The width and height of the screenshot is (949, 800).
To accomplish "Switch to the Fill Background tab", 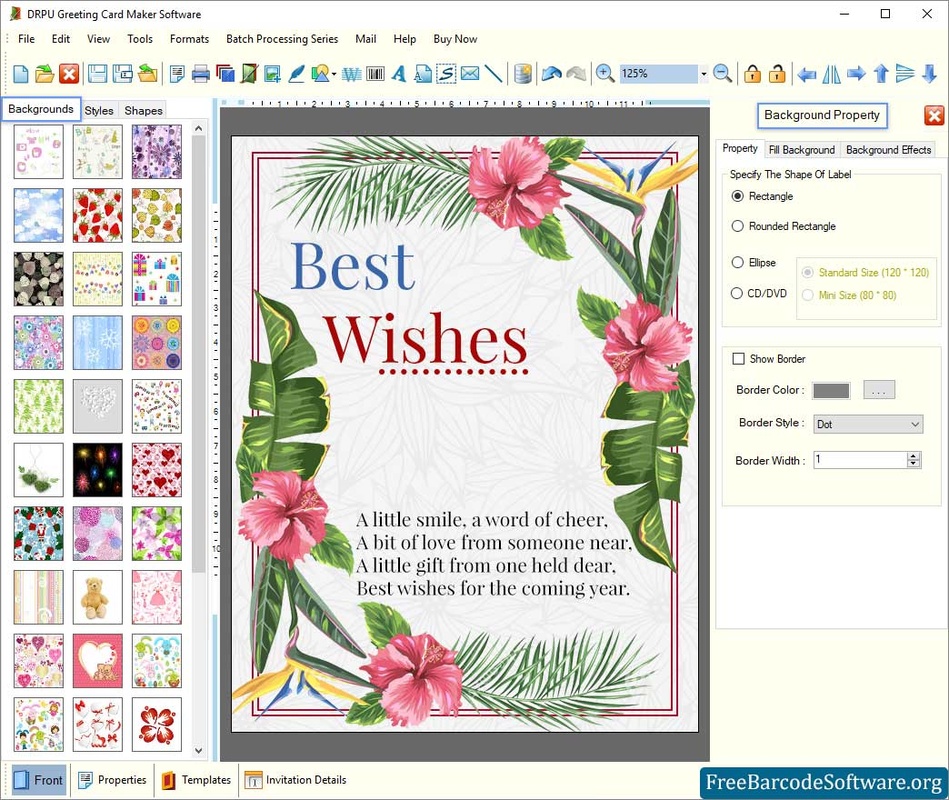I will tap(801, 150).
